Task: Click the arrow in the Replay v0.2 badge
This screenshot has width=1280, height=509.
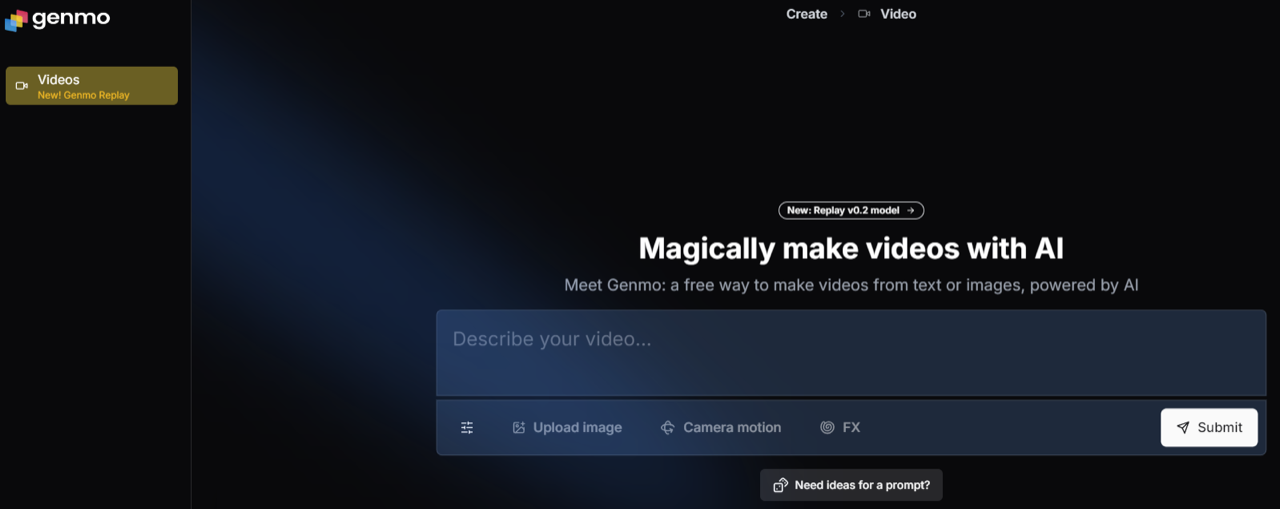Action: [x=910, y=210]
